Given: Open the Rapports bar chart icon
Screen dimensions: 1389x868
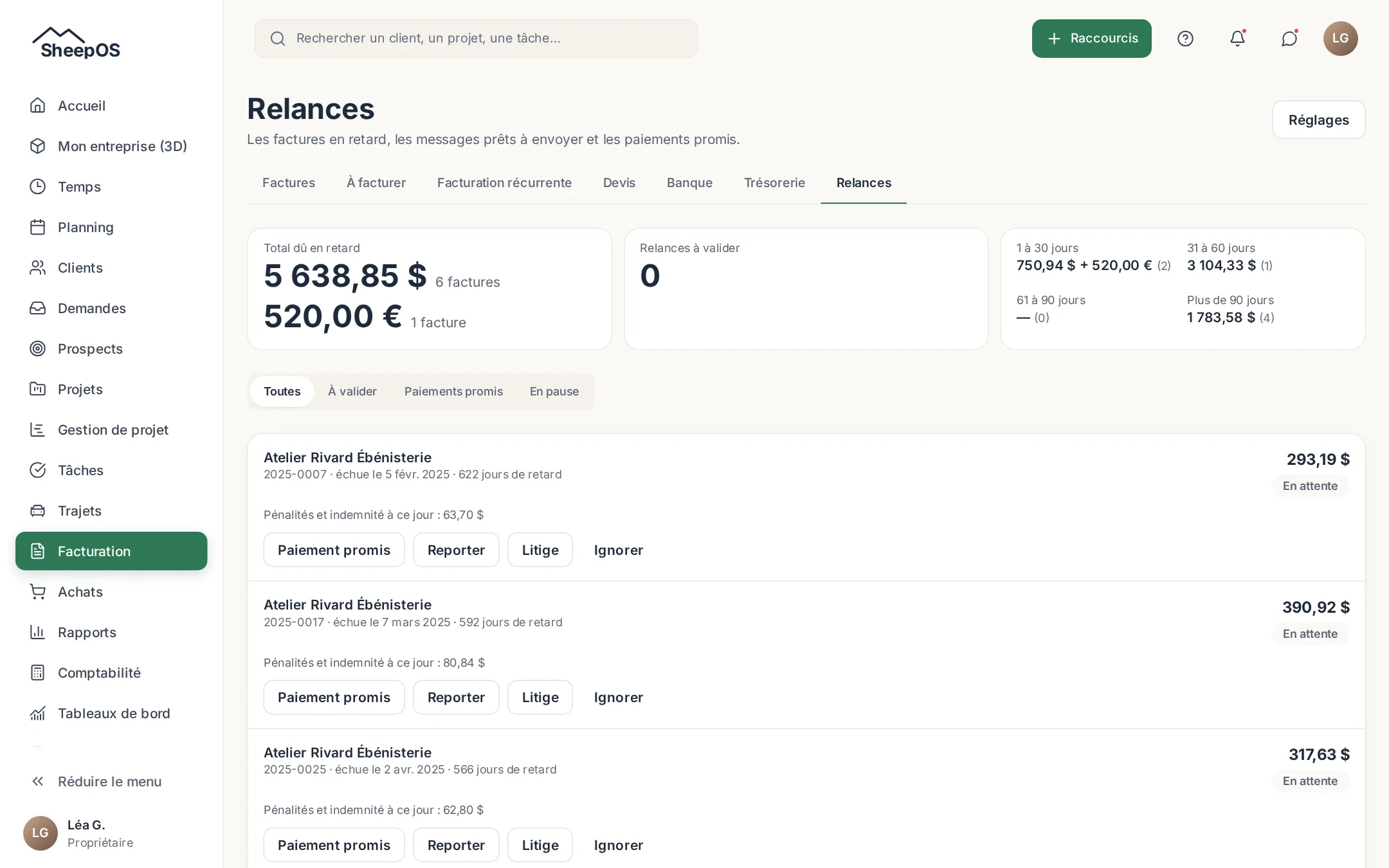Looking at the screenshot, I should (38, 632).
